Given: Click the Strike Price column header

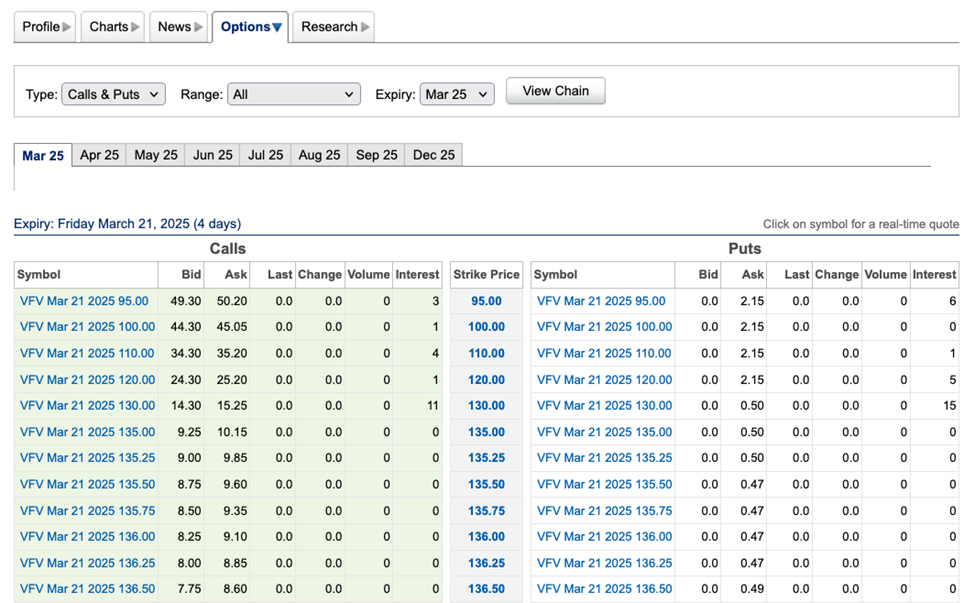Looking at the screenshot, I should (x=486, y=275).
